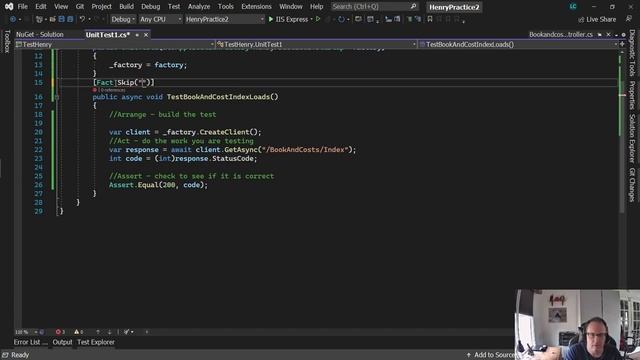The image size is (640, 360).
Task: Open the IIS Express dropdown arrow
Action: 311,19
